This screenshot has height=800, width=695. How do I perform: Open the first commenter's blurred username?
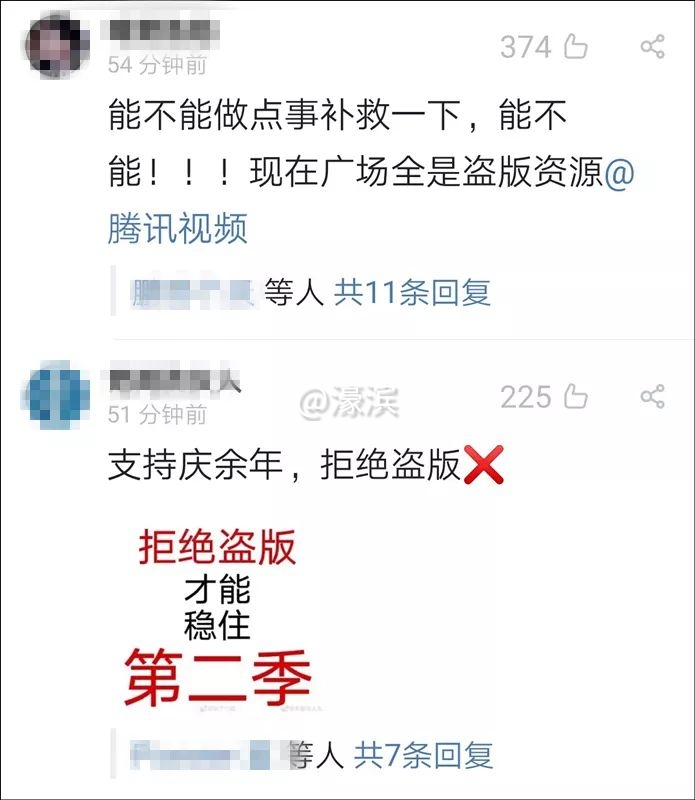coord(164,31)
